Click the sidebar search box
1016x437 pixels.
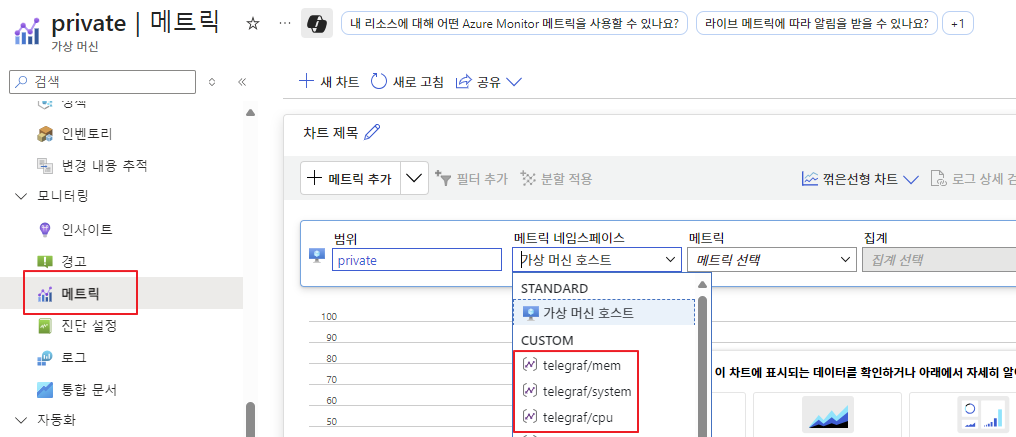click(102, 82)
